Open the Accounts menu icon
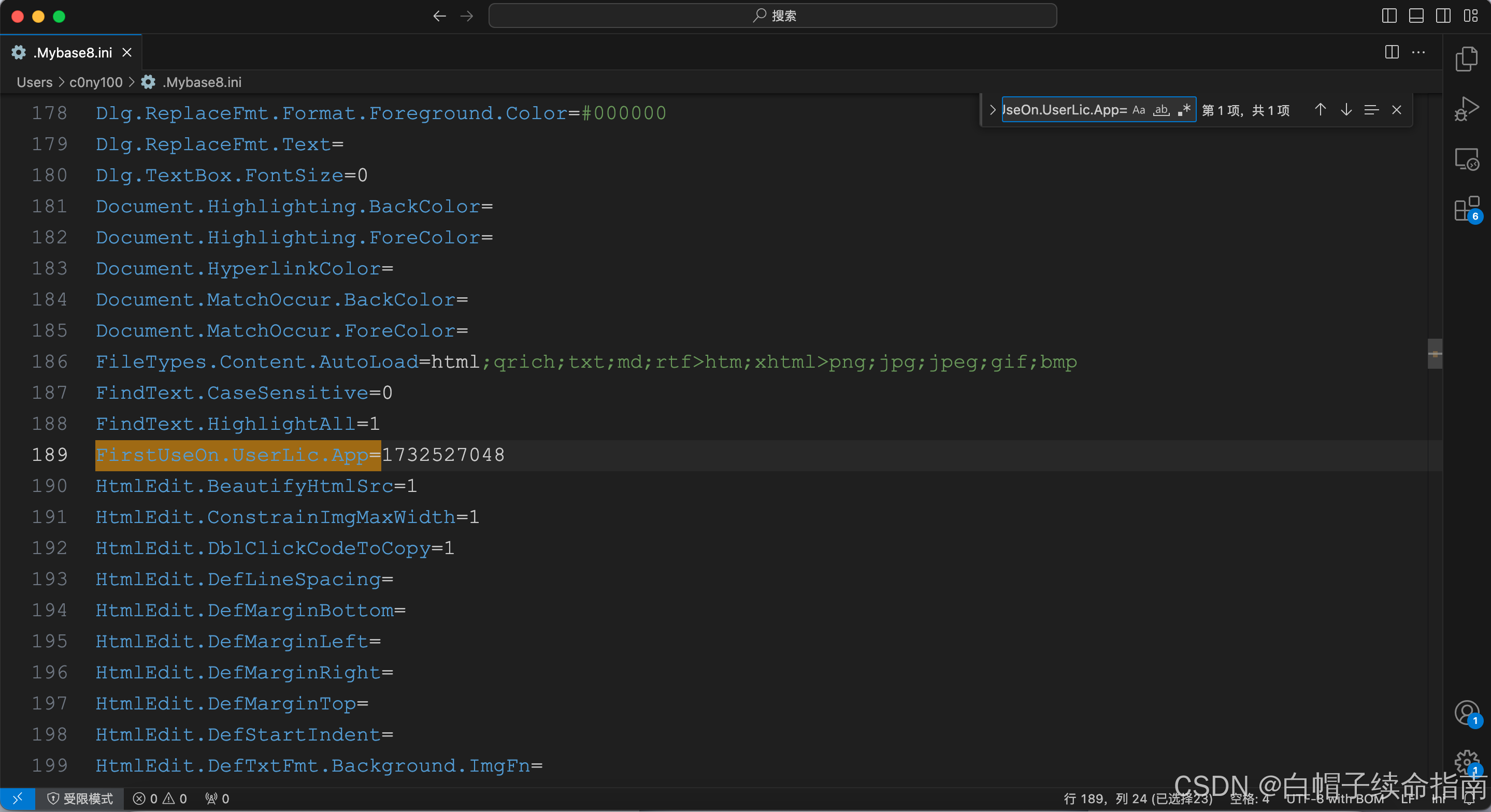 (x=1467, y=713)
